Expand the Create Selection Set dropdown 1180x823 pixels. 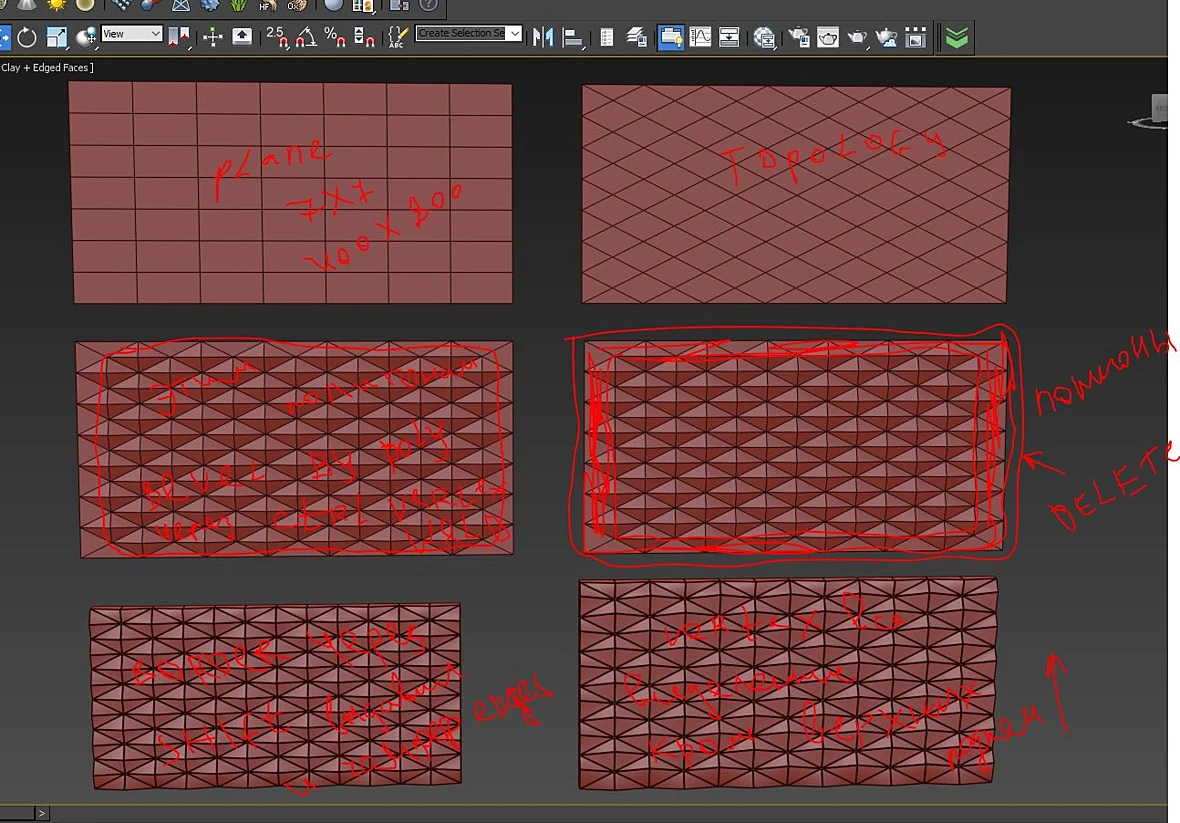point(469,33)
